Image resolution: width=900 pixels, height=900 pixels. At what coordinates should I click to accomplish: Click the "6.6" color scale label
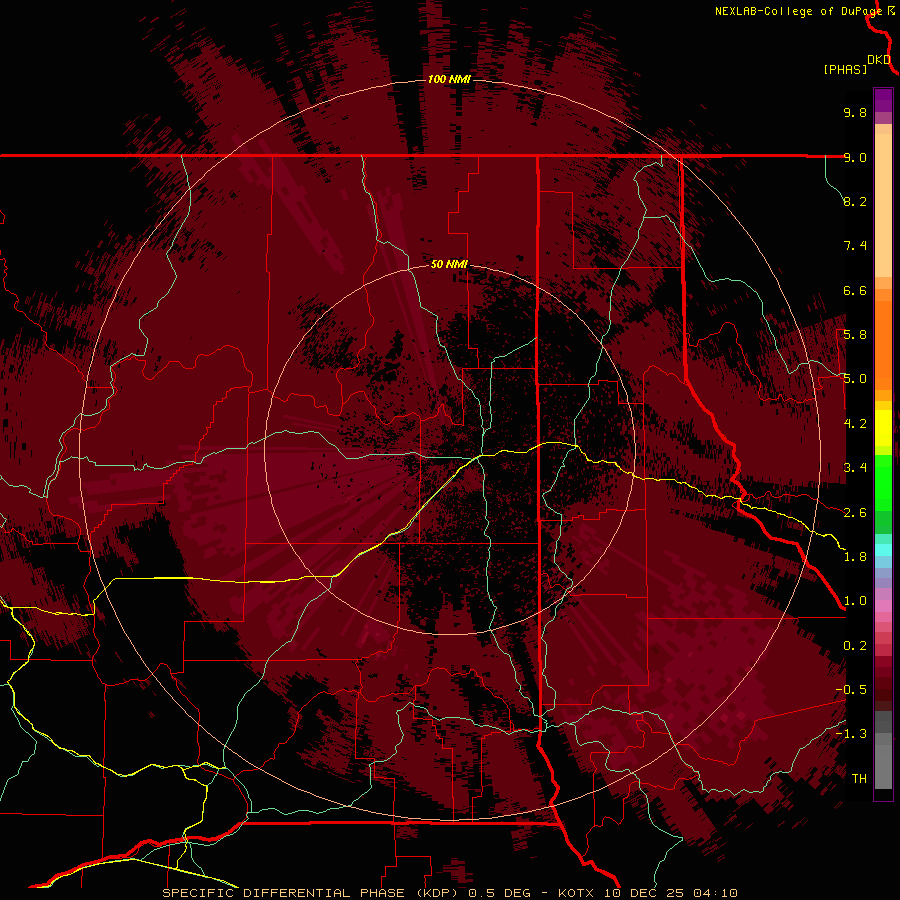click(855, 290)
